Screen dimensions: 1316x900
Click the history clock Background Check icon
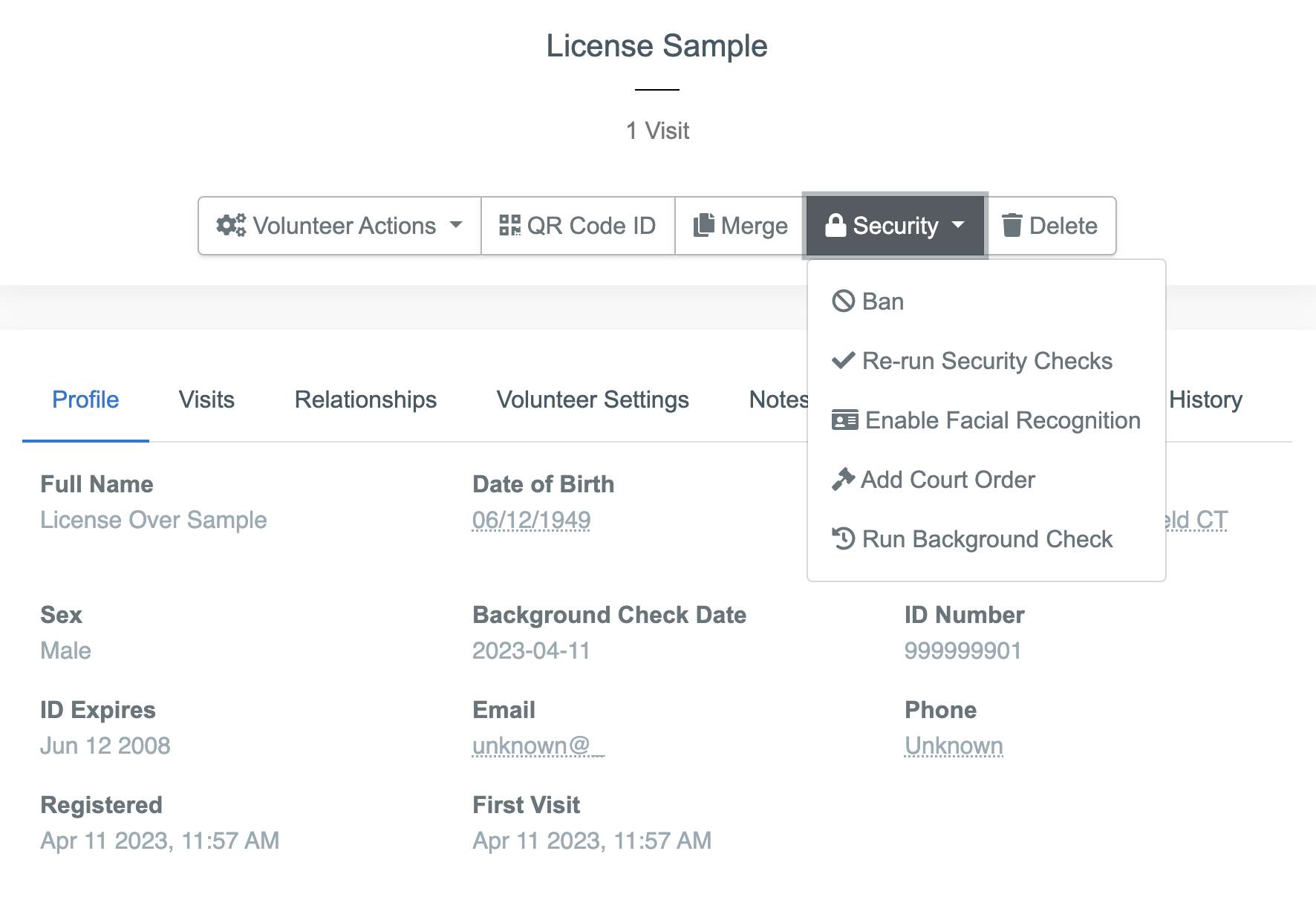coord(844,539)
